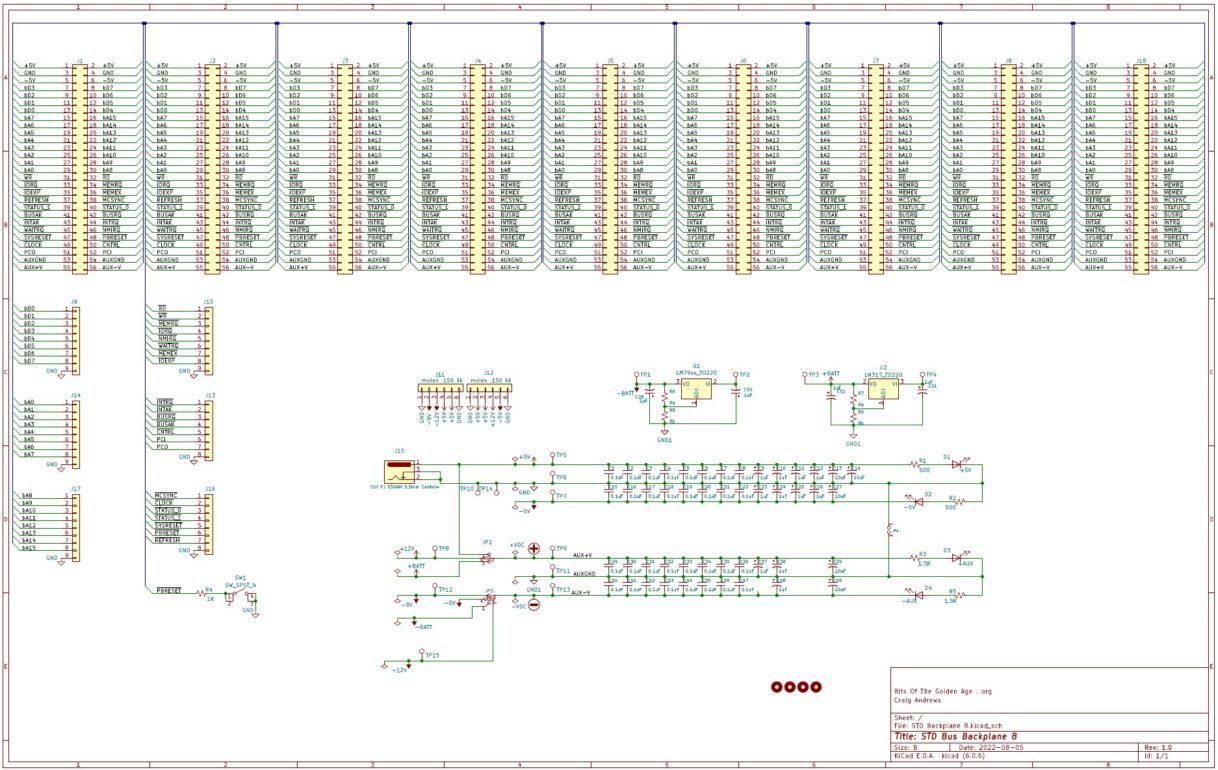Select the 1K resistor R4 near SW1

(x=201, y=594)
